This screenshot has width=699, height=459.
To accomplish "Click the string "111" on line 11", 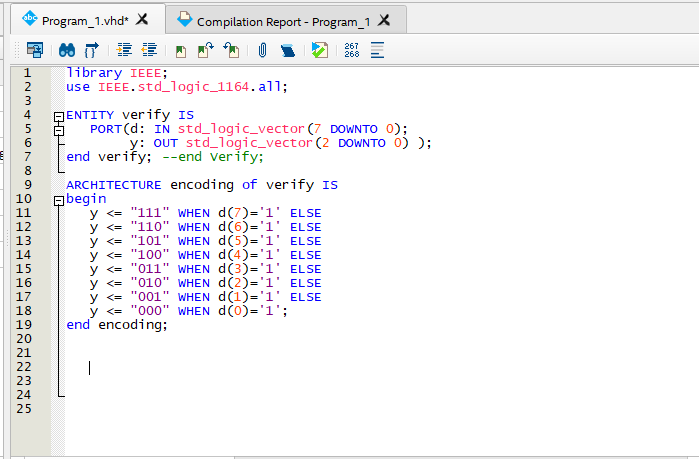I will click(x=150, y=213).
